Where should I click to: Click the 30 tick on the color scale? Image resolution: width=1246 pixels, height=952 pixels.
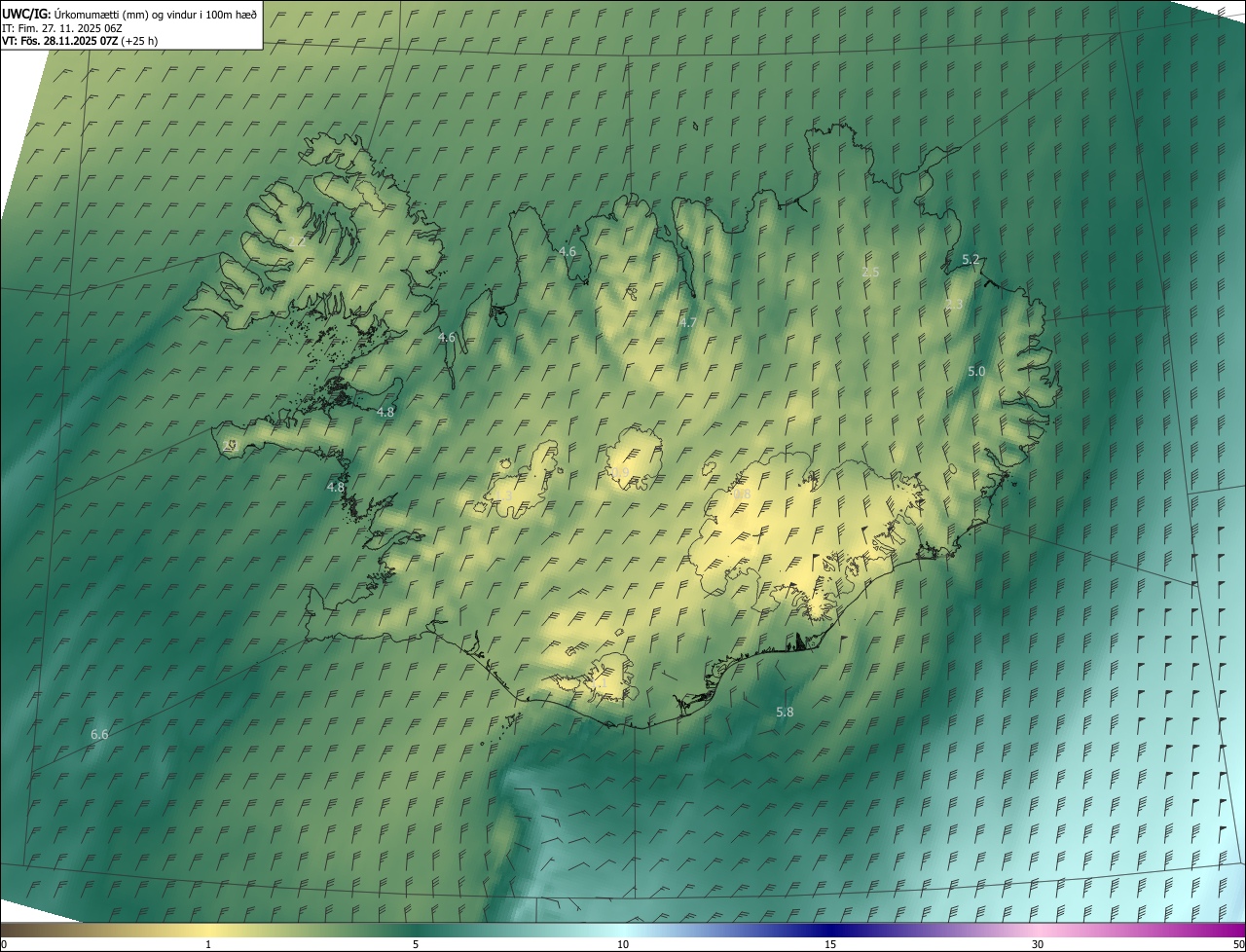point(1038,944)
